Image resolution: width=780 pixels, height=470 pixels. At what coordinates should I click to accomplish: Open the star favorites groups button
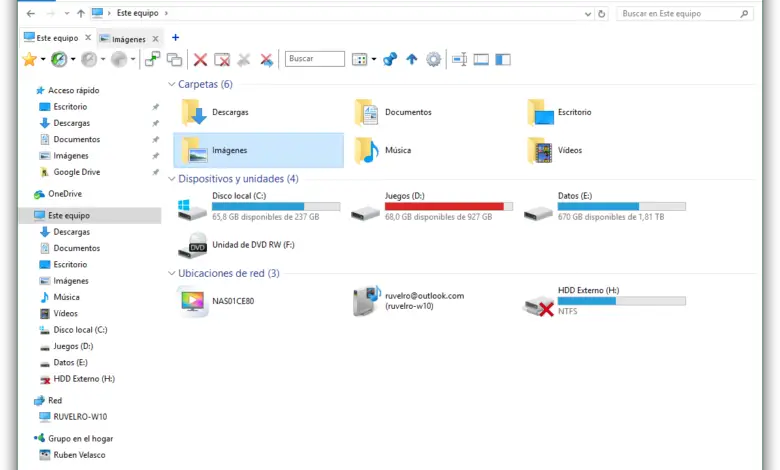pos(30,60)
